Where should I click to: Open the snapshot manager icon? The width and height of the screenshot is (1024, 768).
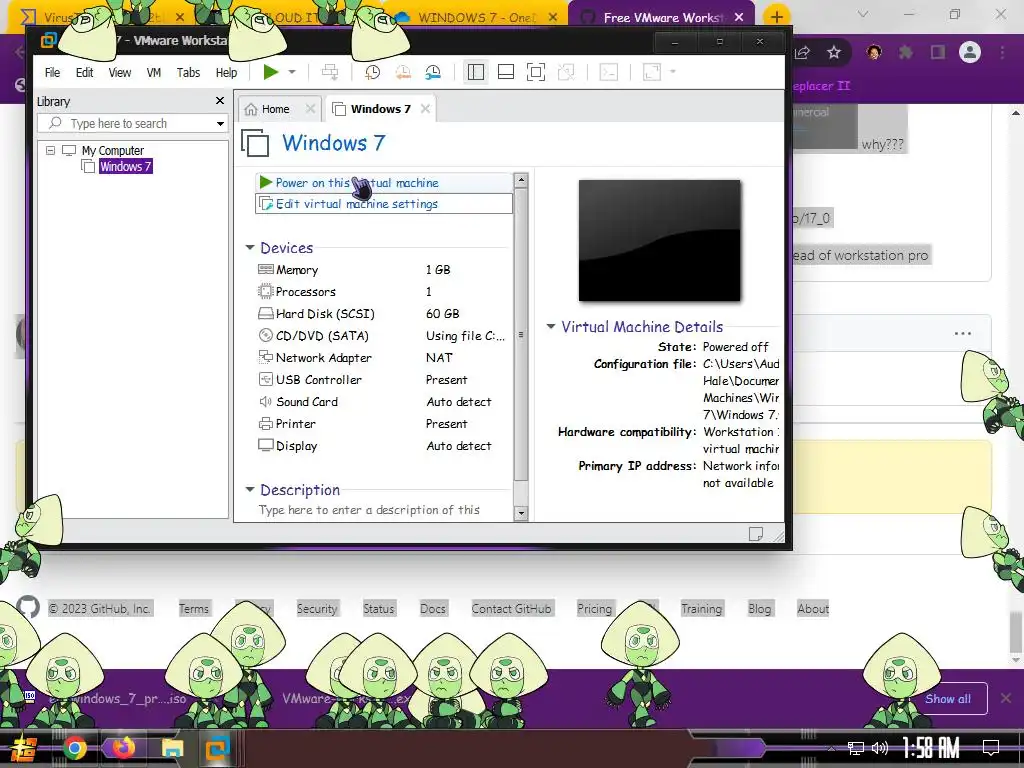click(433, 72)
